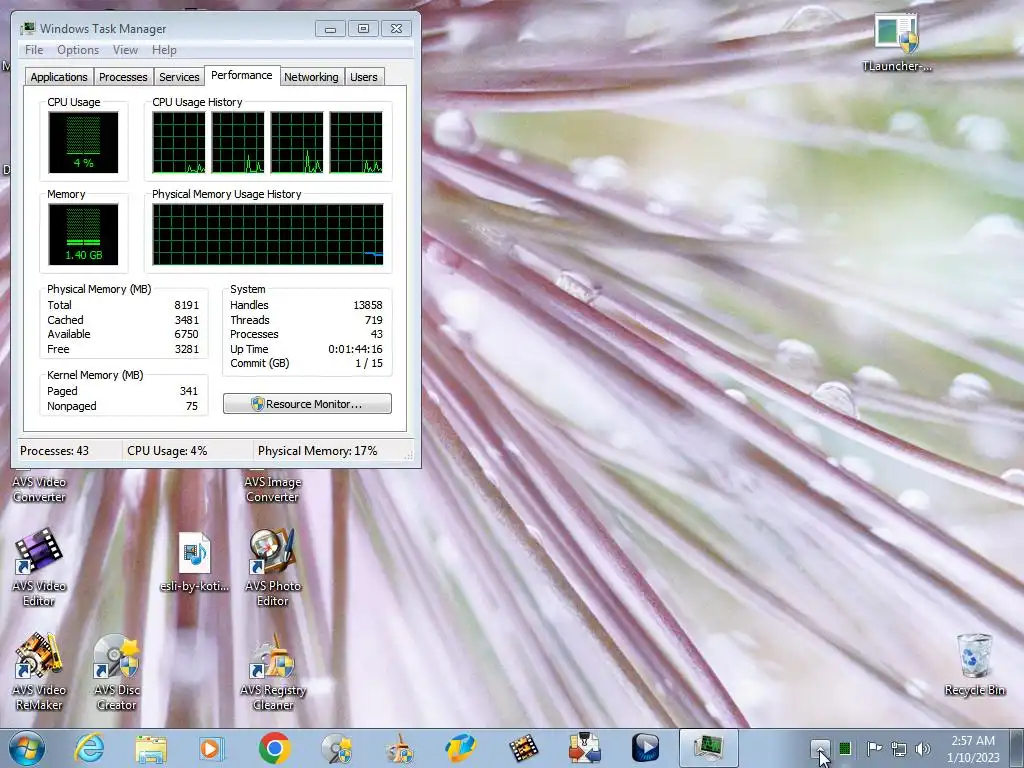Open the Options menu
The width and height of the screenshot is (1024, 768).
(78, 50)
